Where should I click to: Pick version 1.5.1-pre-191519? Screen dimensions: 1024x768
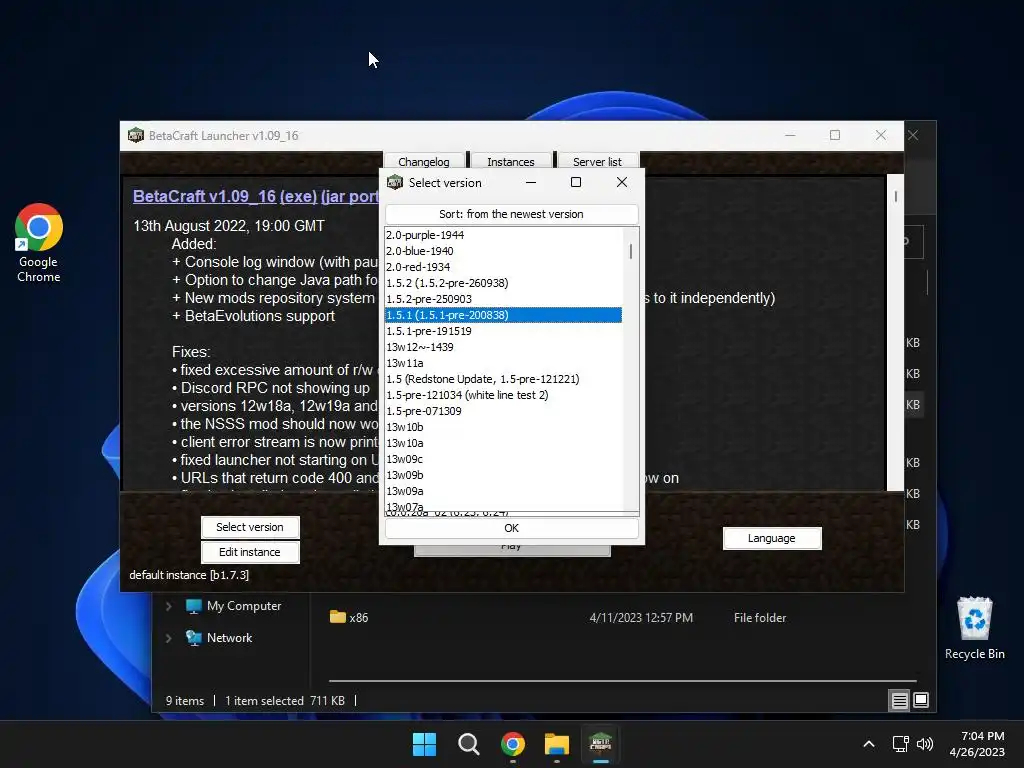[503, 331]
